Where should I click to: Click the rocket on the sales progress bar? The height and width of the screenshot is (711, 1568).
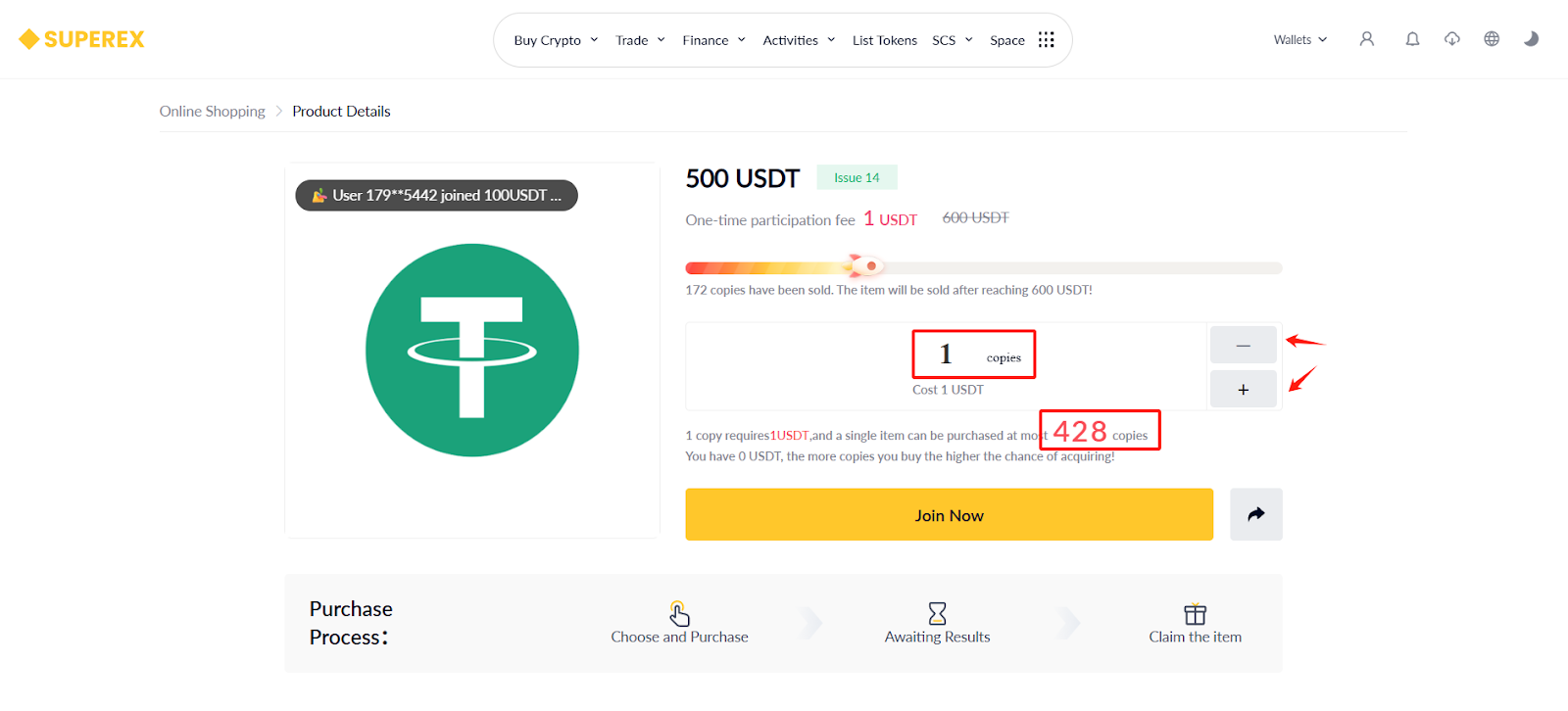coord(864,265)
